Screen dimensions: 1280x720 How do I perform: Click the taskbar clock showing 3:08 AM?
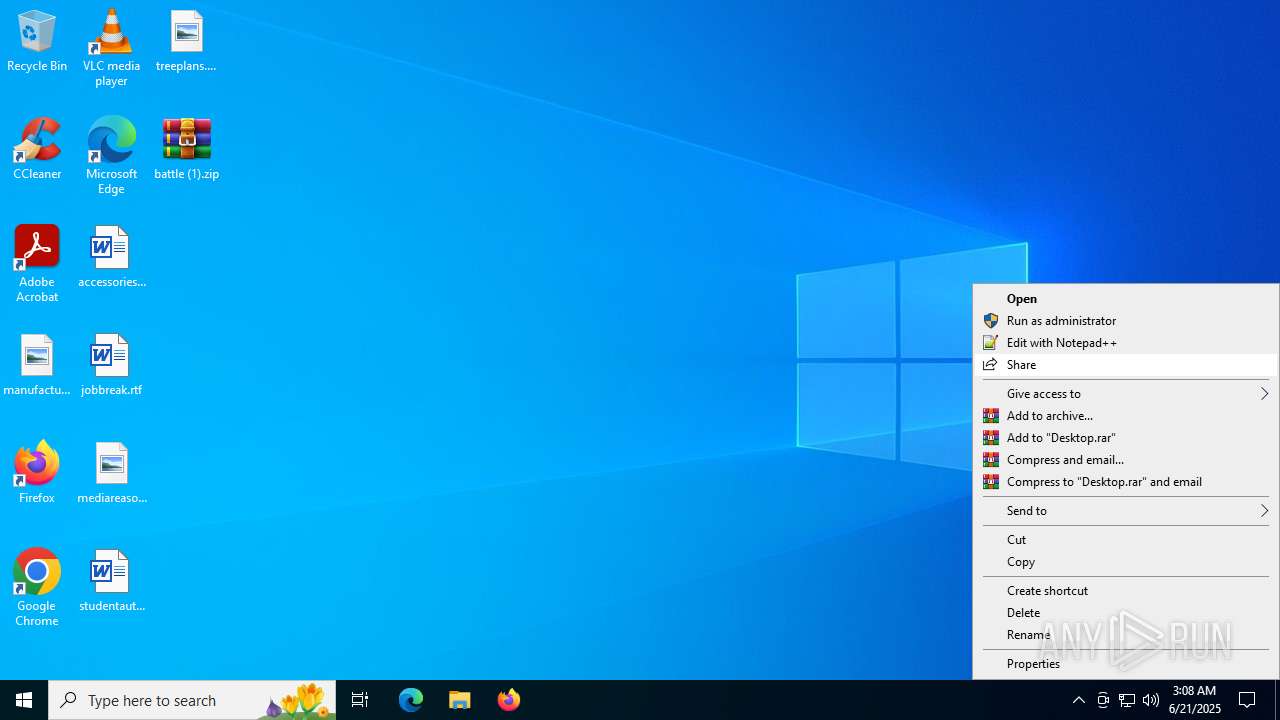click(1195, 700)
